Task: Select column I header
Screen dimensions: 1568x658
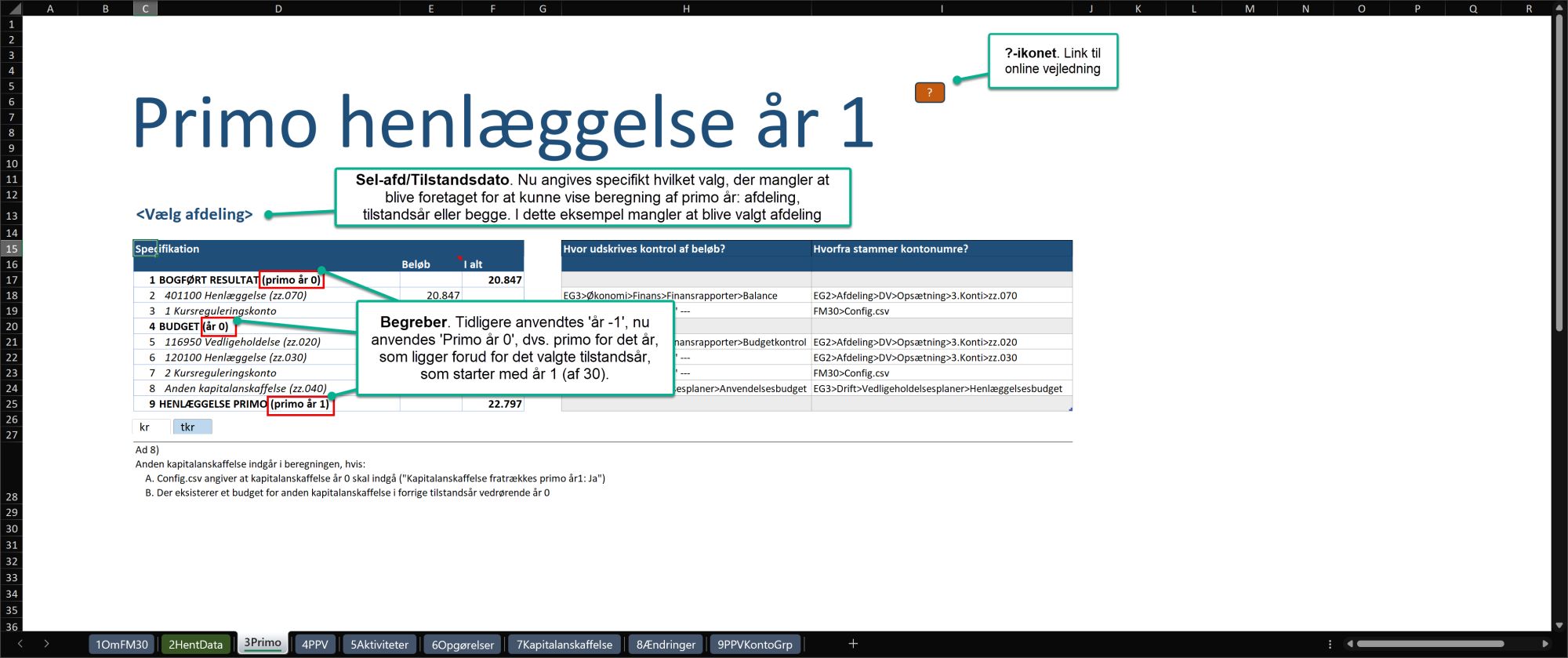Action: (942, 9)
